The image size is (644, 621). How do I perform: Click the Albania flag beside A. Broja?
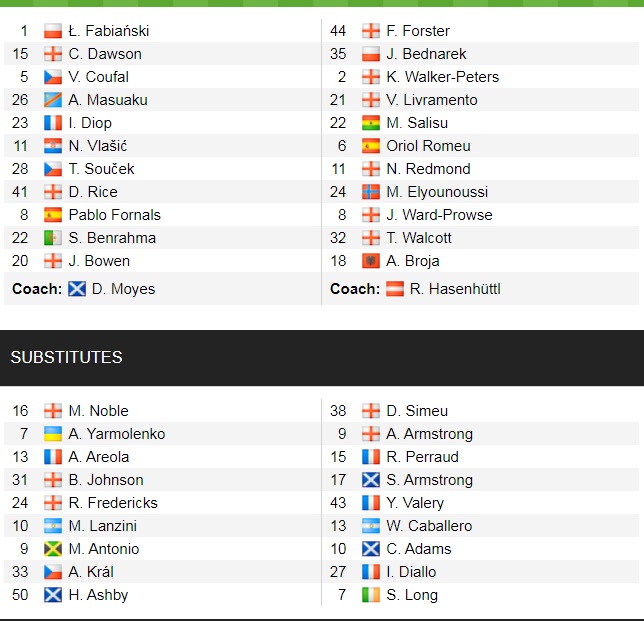click(370, 261)
